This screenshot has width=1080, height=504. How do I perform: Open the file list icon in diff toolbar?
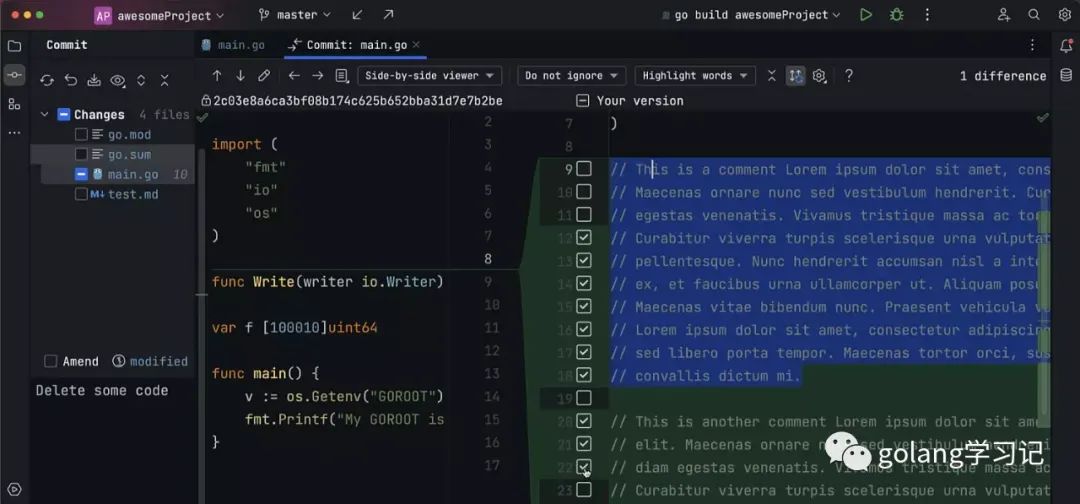pos(341,76)
